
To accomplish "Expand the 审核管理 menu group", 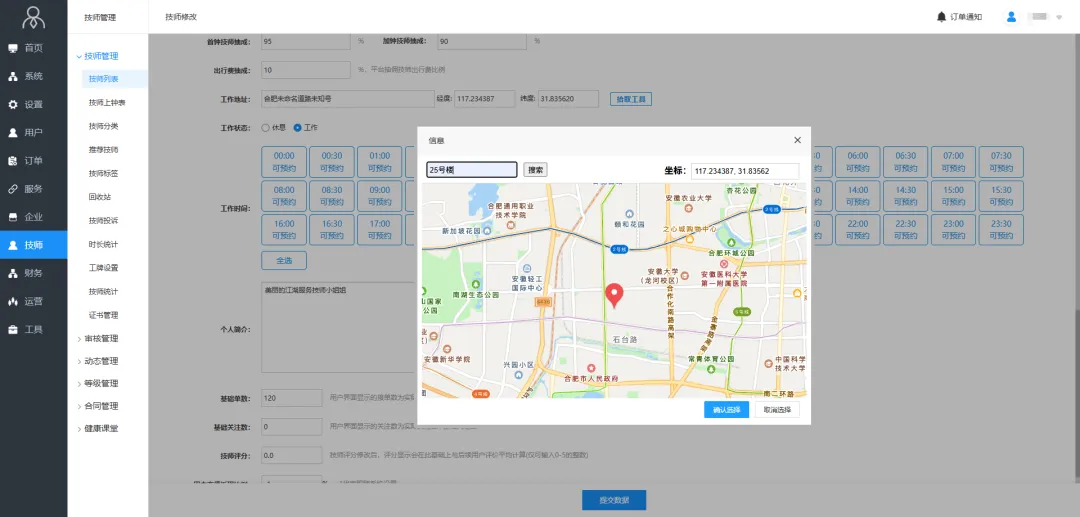I will [101, 338].
